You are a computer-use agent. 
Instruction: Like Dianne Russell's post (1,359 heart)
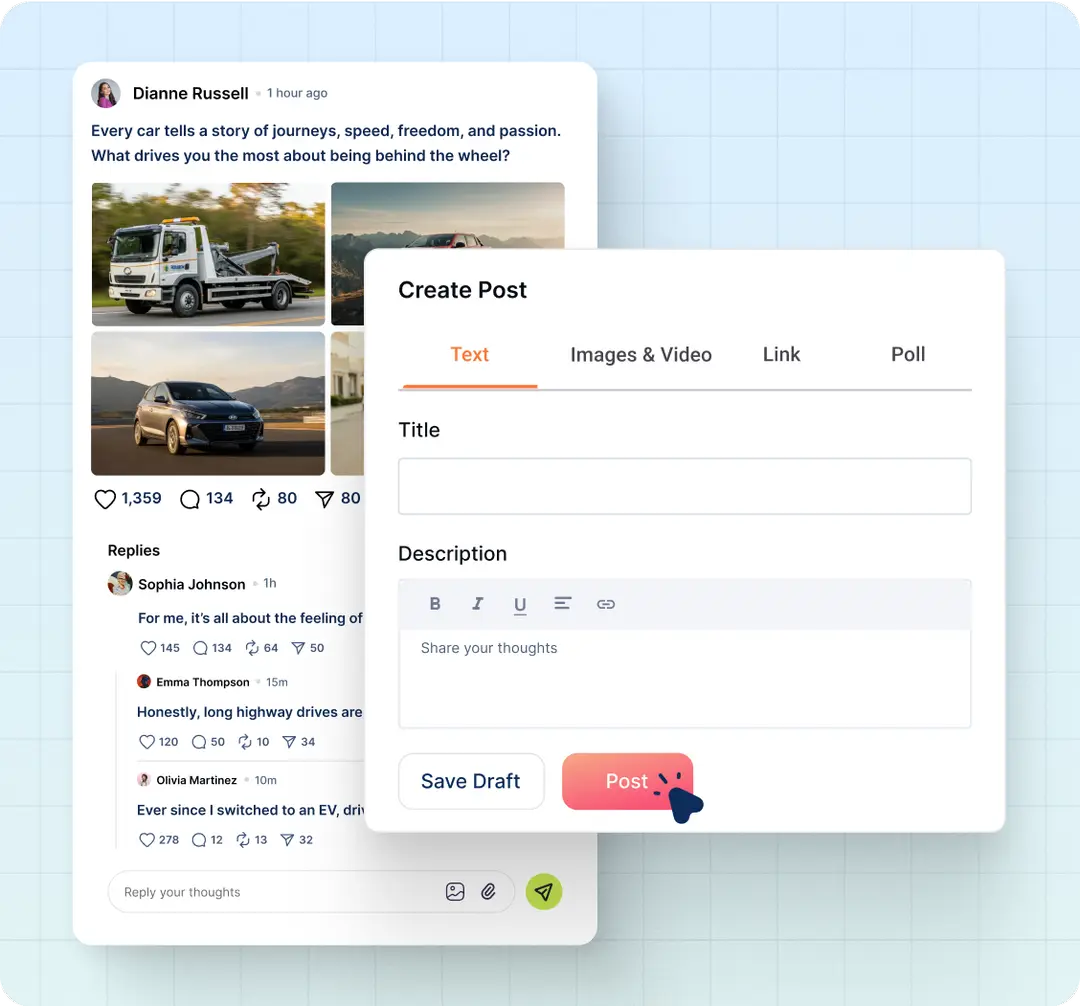tap(105, 499)
